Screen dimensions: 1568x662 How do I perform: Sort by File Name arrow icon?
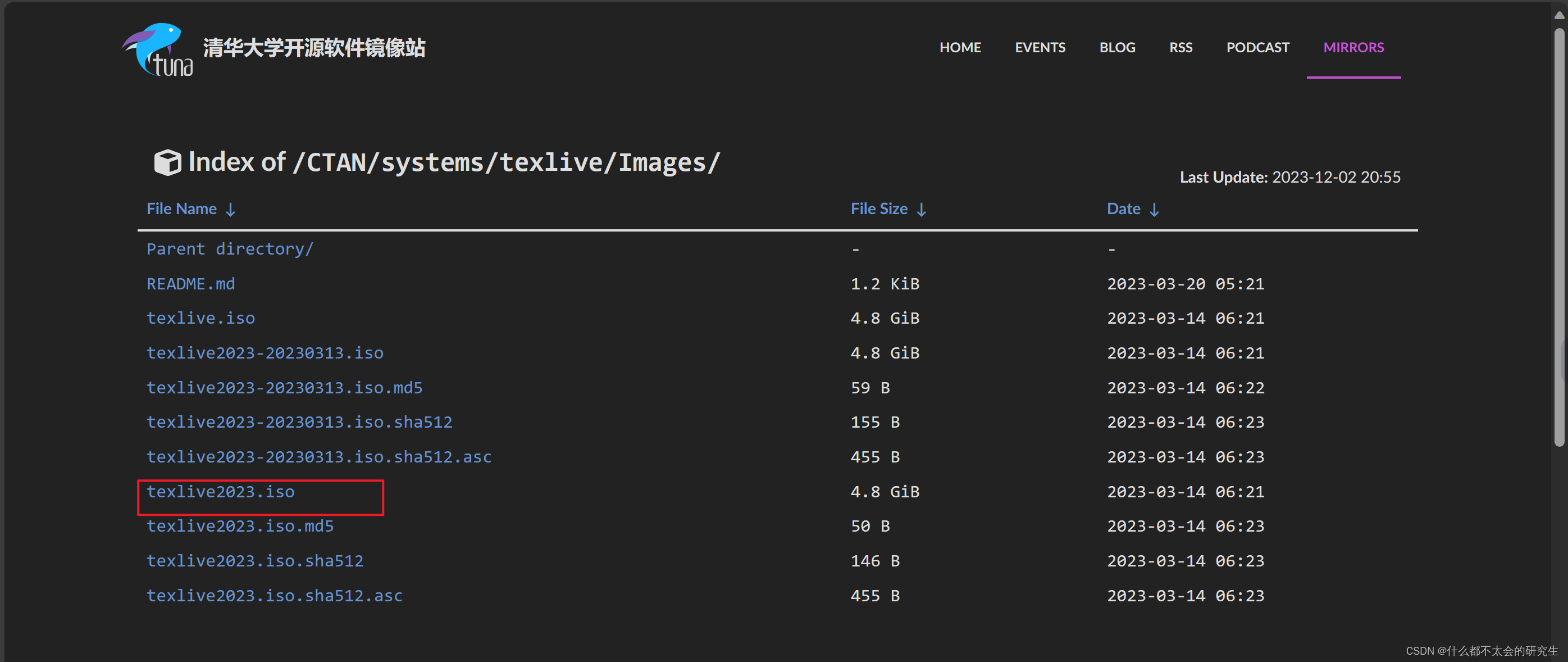pyautogui.click(x=230, y=210)
